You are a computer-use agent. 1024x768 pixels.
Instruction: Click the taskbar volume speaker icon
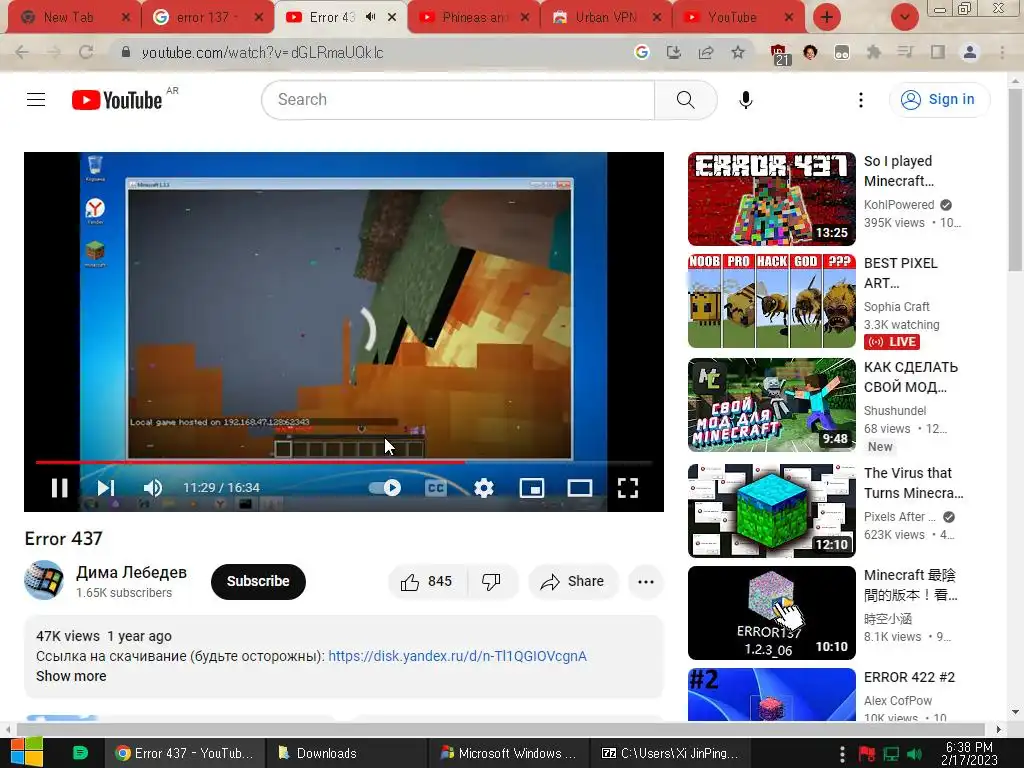pyautogui.click(x=915, y=754)
